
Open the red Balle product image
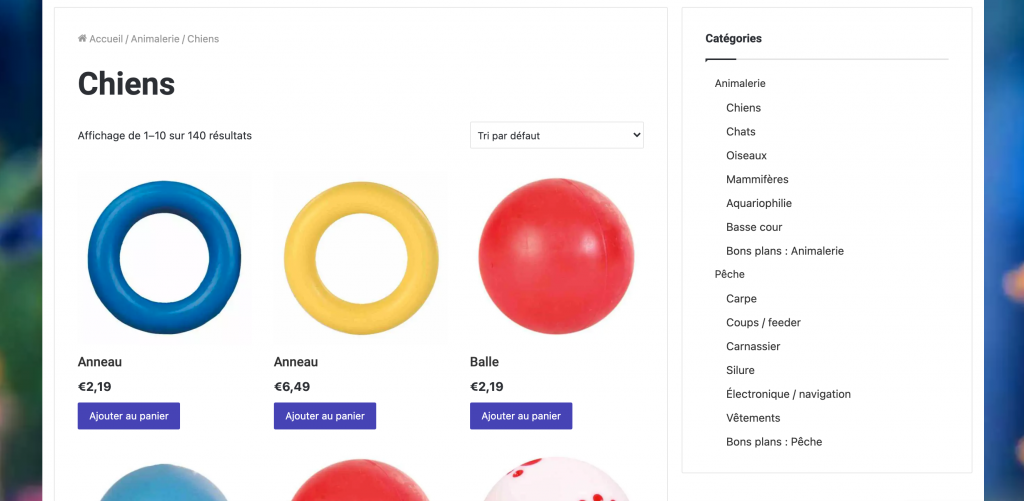(x=556, y=258)
